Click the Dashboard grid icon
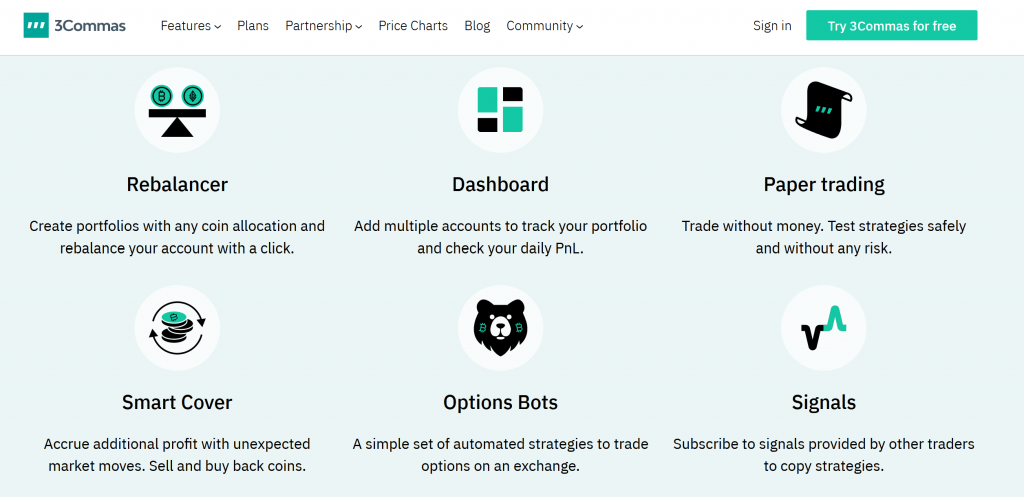Viewport: 1024px width, 497px height. [500, 110]
